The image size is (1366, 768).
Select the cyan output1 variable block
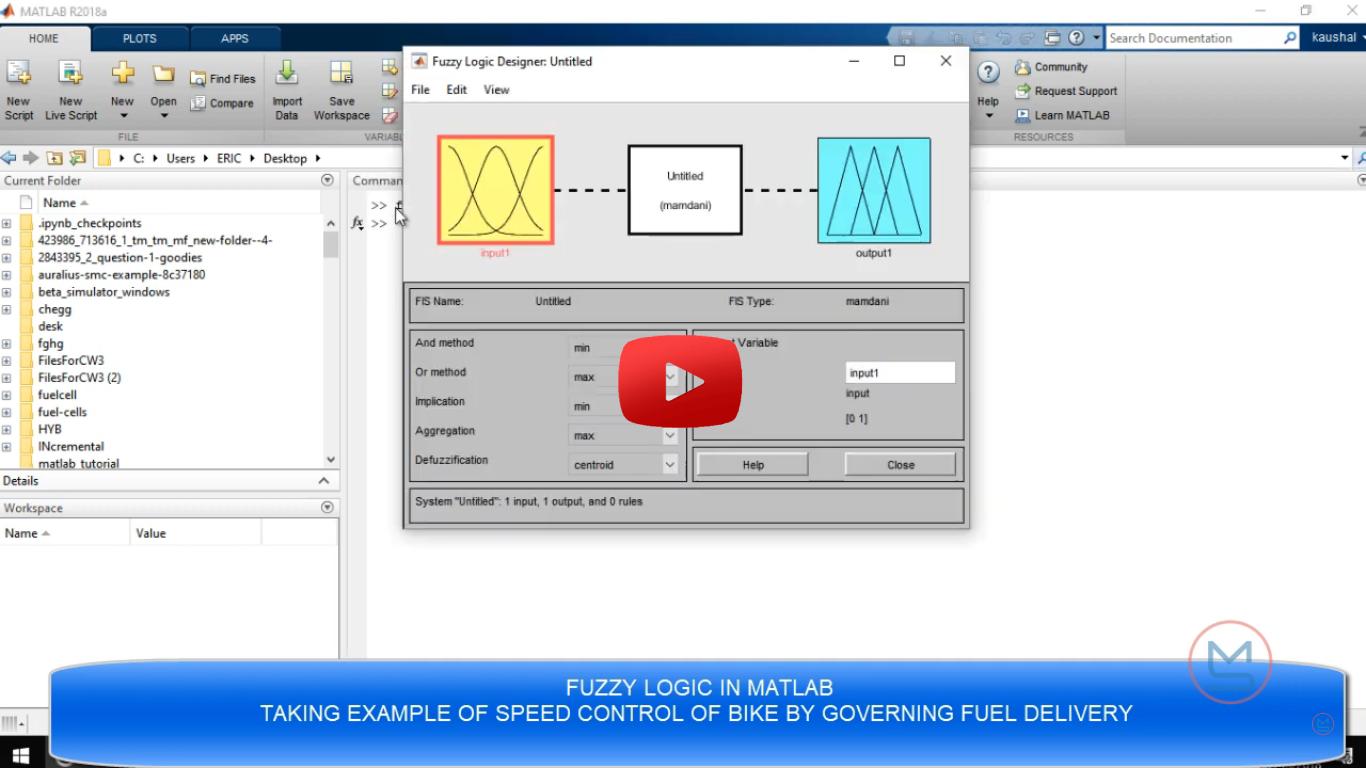point(874,191)
